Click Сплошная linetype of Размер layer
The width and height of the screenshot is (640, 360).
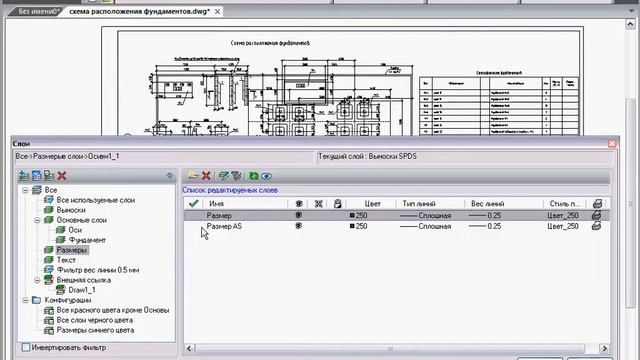point(425,215)
